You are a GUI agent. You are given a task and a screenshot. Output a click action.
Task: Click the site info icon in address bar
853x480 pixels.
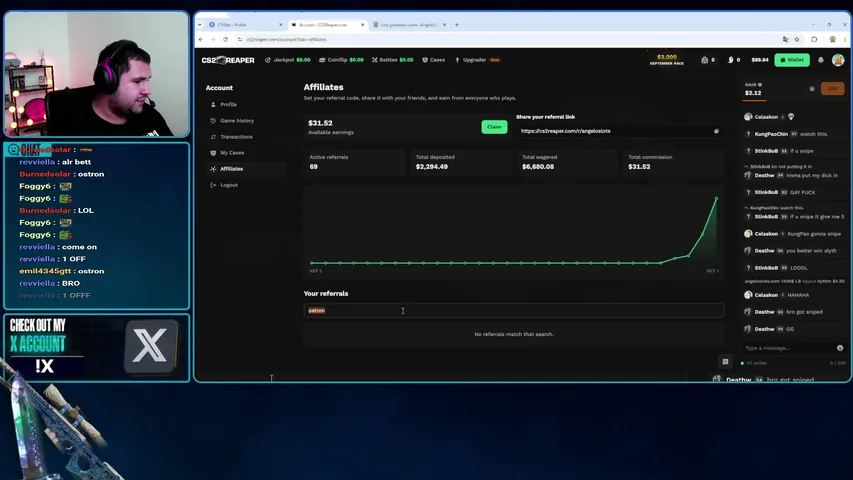click(x=240, y=39)
